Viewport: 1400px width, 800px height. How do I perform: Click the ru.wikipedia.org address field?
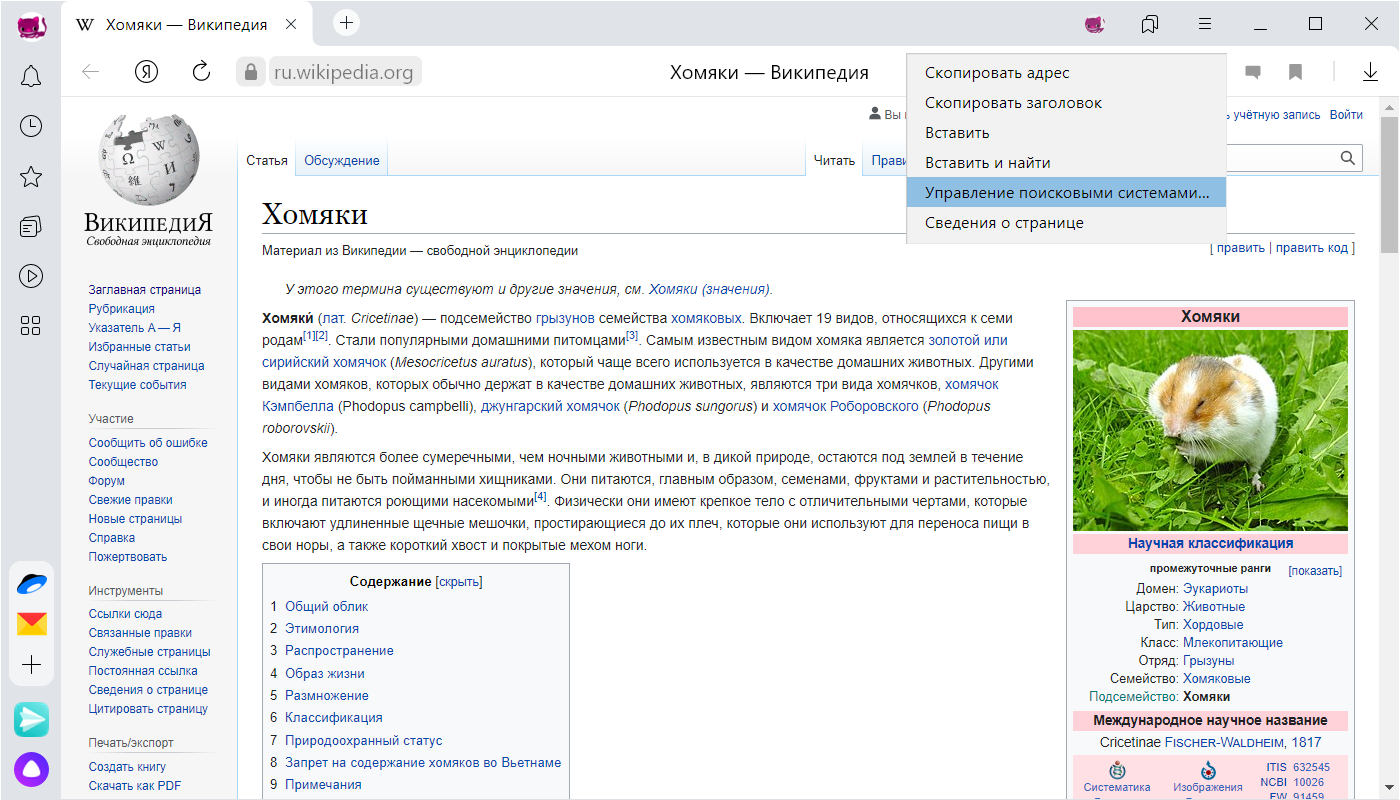[344, 72]
